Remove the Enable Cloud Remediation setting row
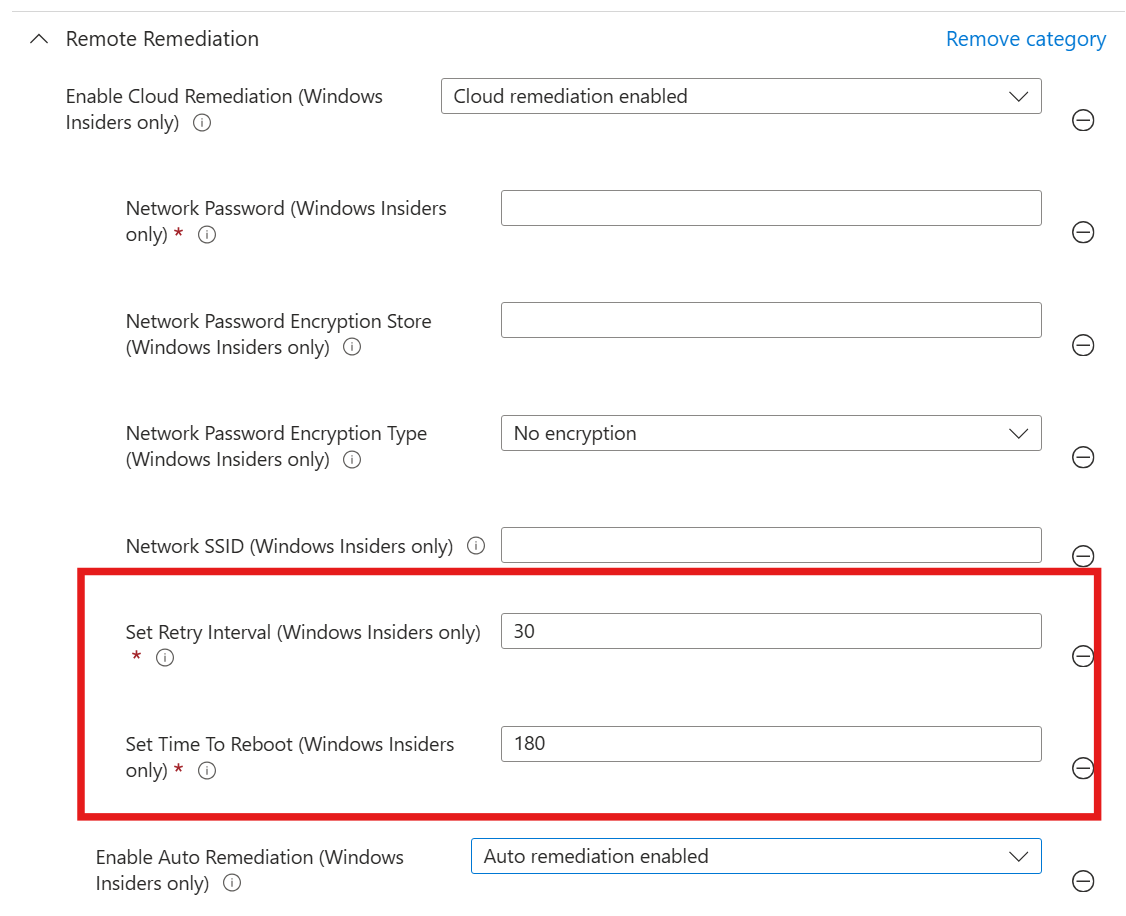This screenshot has height=916, width=1126. (x=1083, y=120)
